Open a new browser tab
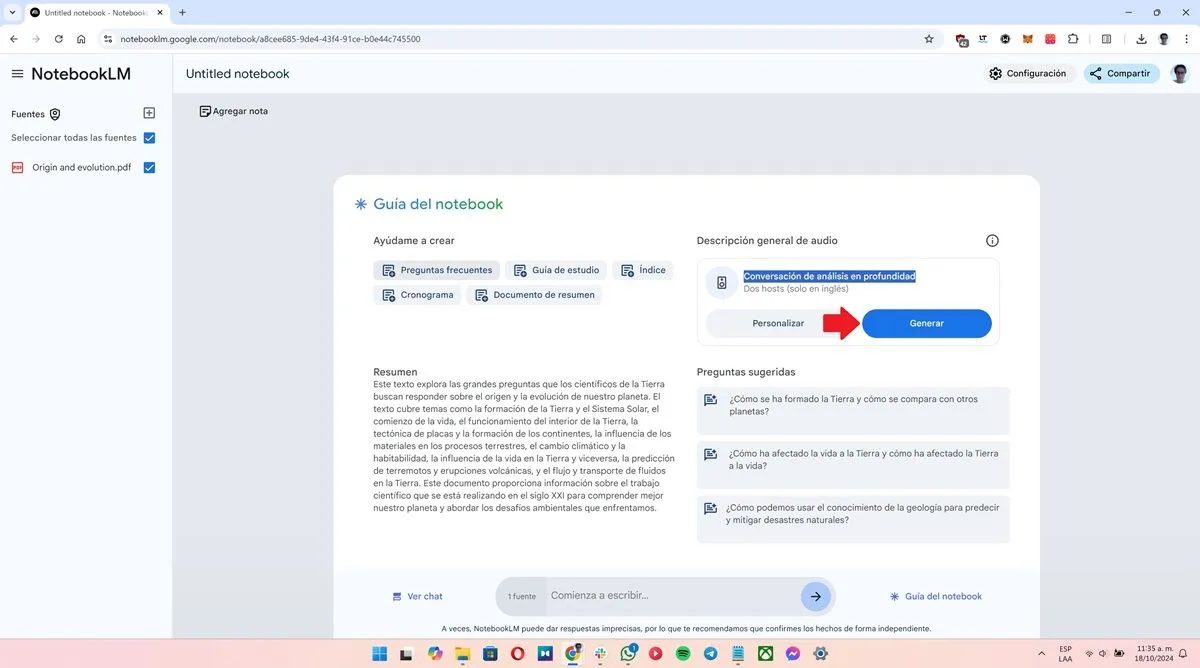 [182, 12]
